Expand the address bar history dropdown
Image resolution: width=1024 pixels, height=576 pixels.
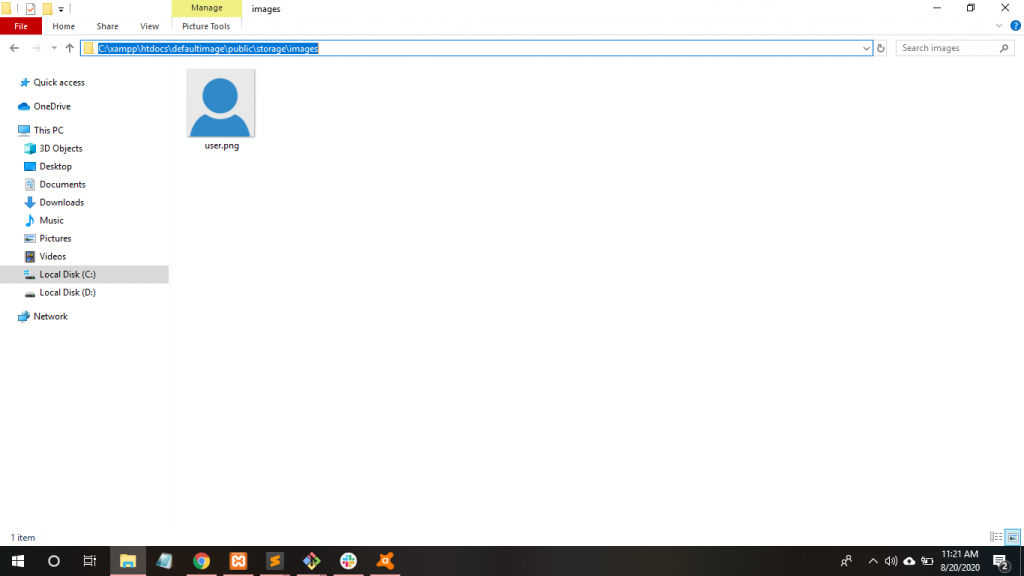pos(866,48)
